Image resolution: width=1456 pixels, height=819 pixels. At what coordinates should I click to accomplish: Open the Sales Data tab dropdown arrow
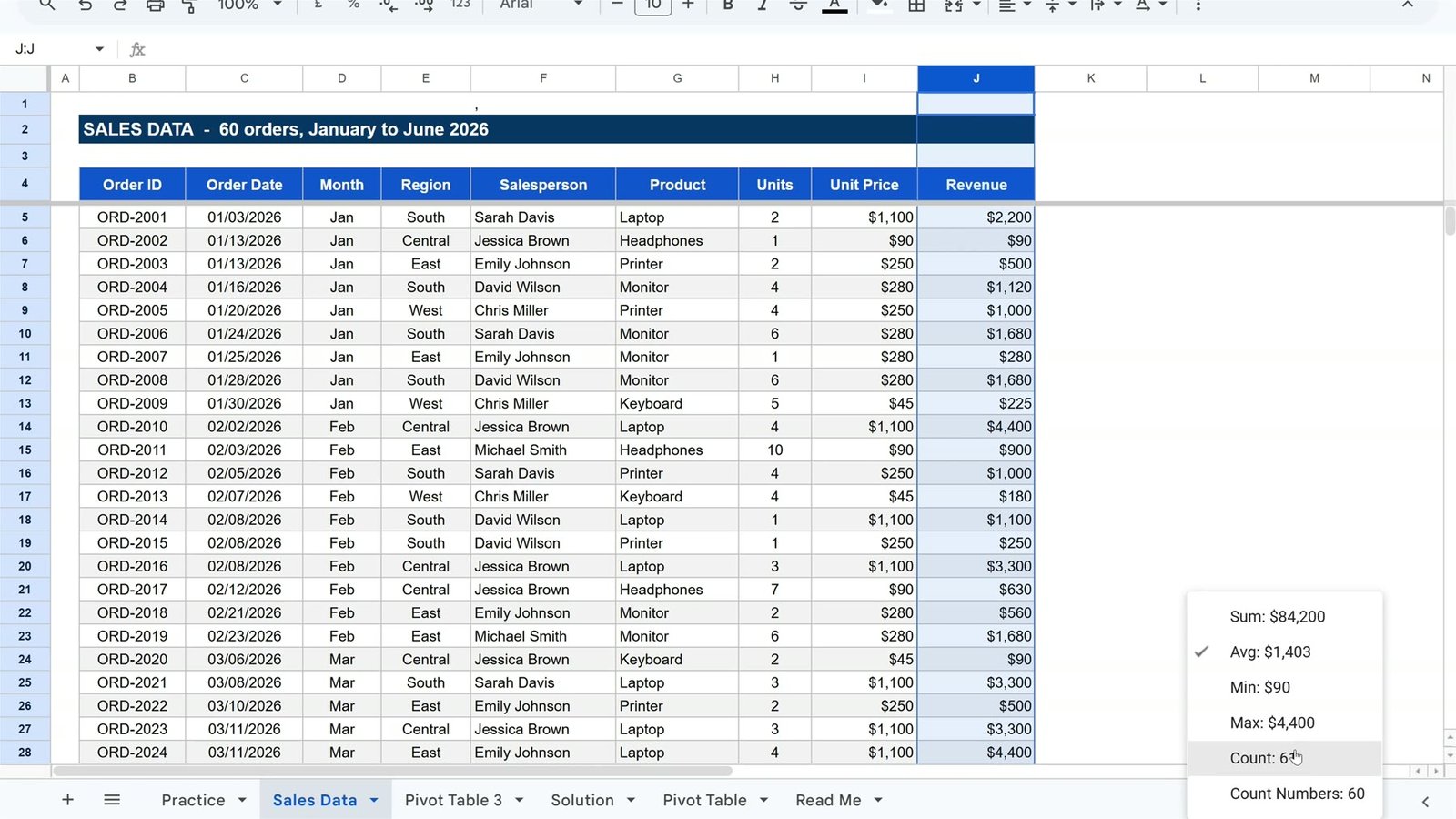(x=374, y=800)
